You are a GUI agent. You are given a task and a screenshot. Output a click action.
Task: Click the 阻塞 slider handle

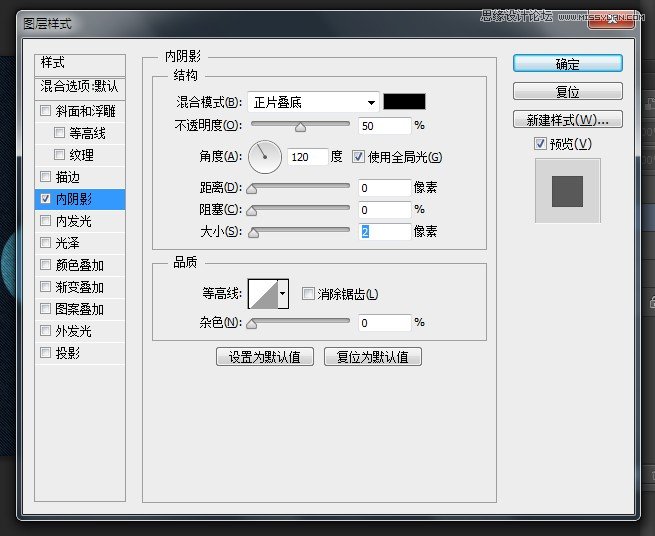[251, 211]
